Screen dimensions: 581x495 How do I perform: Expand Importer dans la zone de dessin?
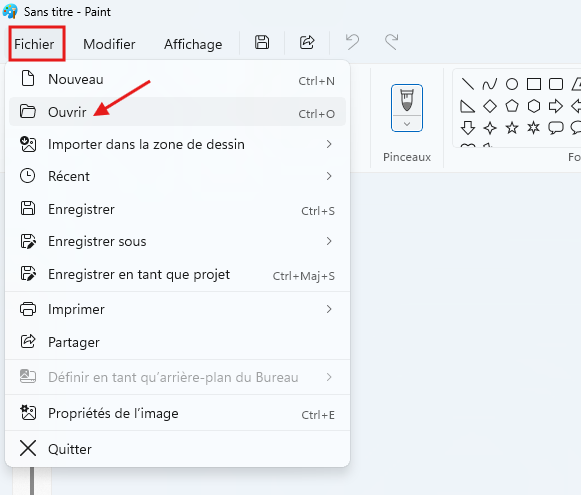177,144
